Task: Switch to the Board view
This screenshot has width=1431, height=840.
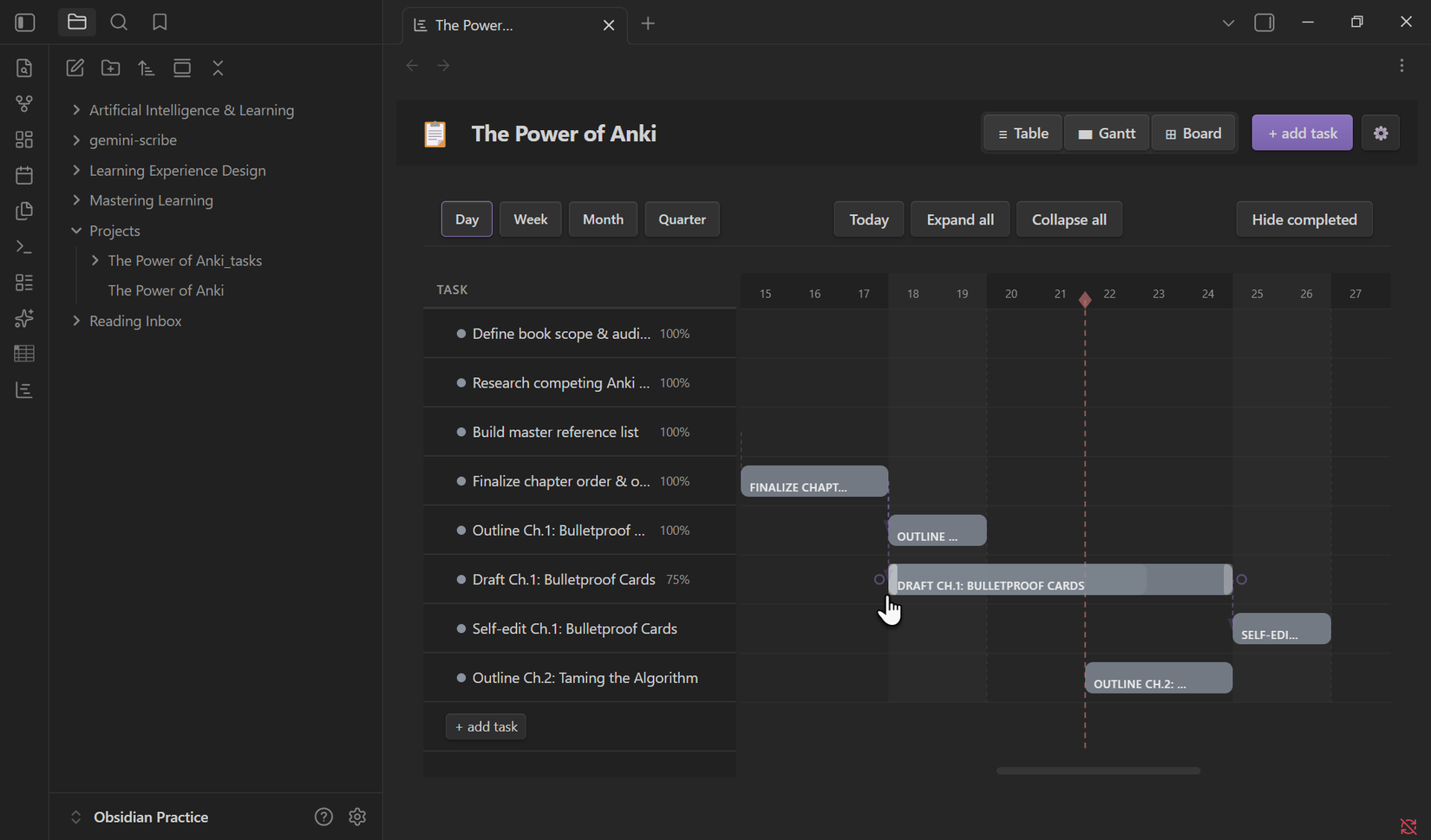Action: pos(1192,133)
